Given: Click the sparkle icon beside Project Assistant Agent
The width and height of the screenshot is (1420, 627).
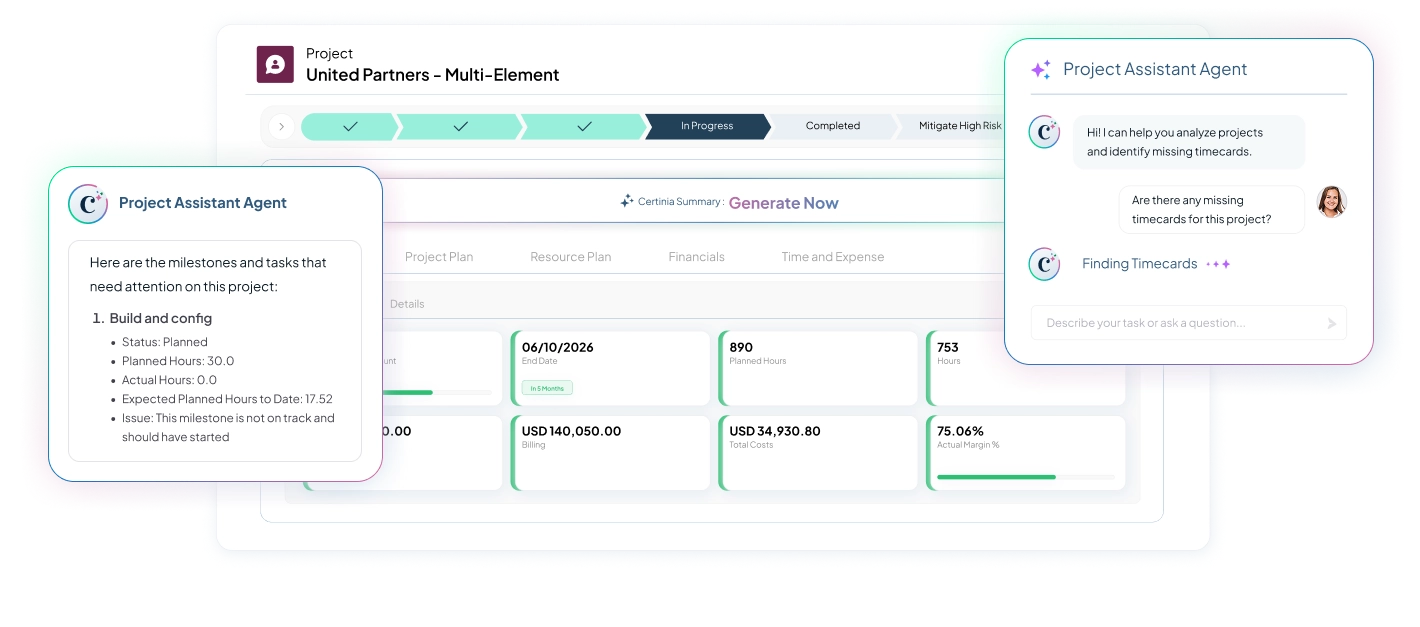Looking at the screenshot, I should 1041,70.
